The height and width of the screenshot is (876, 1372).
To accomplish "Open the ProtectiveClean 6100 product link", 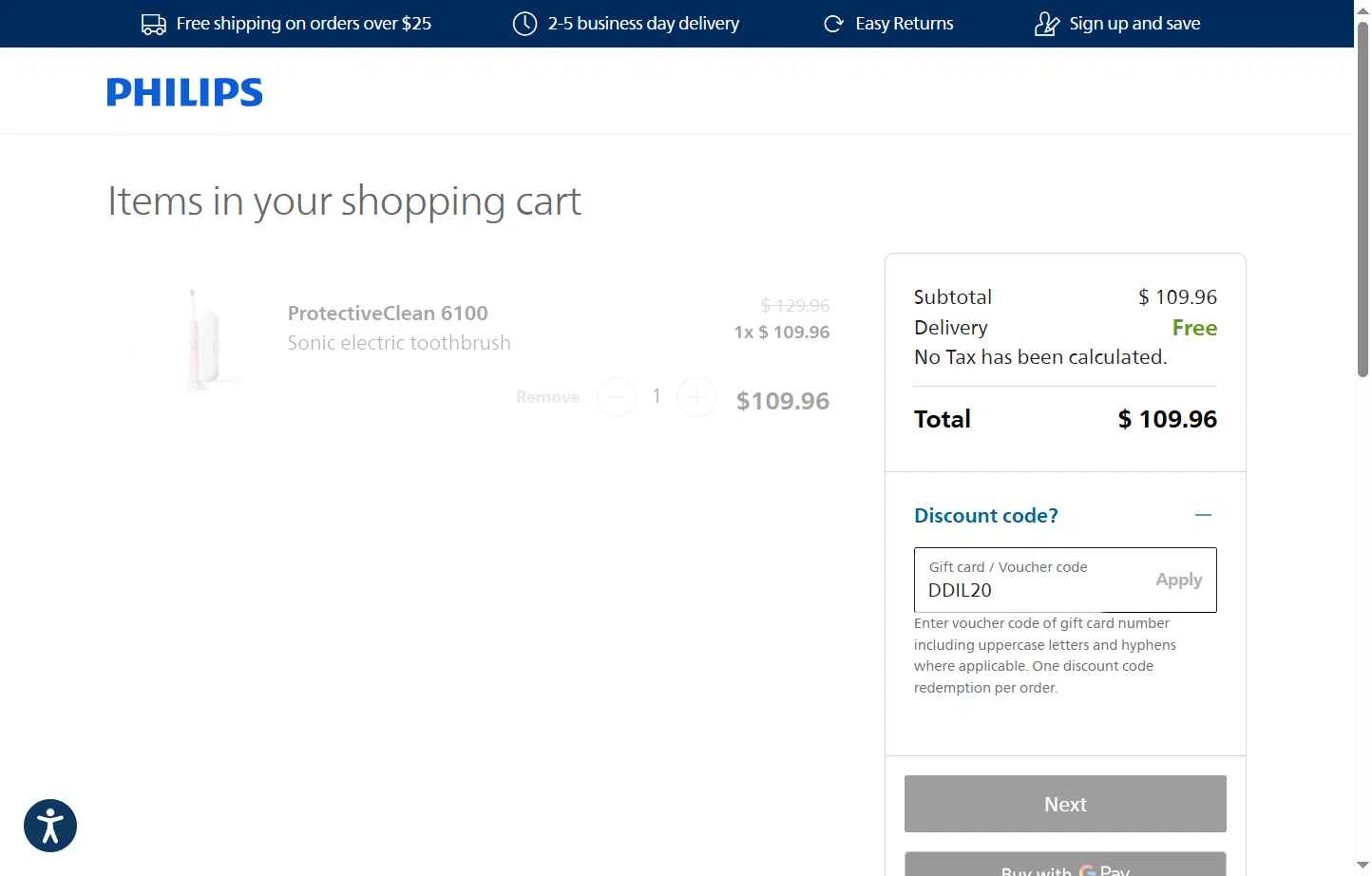I will pos(388,314).
